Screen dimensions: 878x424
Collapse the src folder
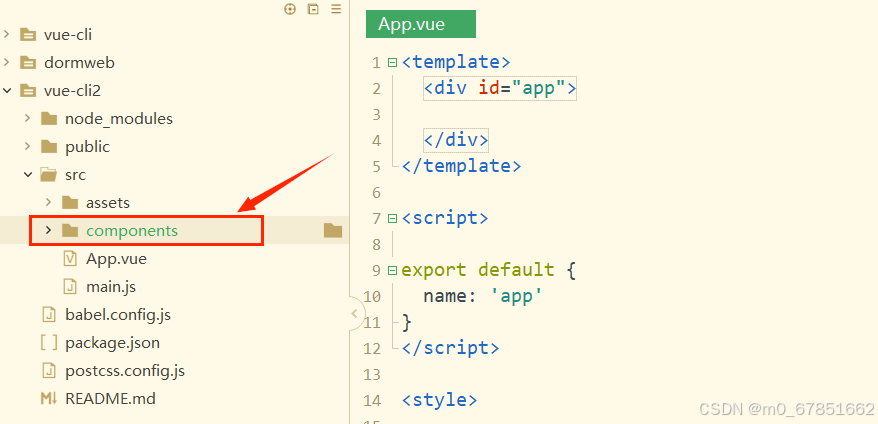(27, 175)
